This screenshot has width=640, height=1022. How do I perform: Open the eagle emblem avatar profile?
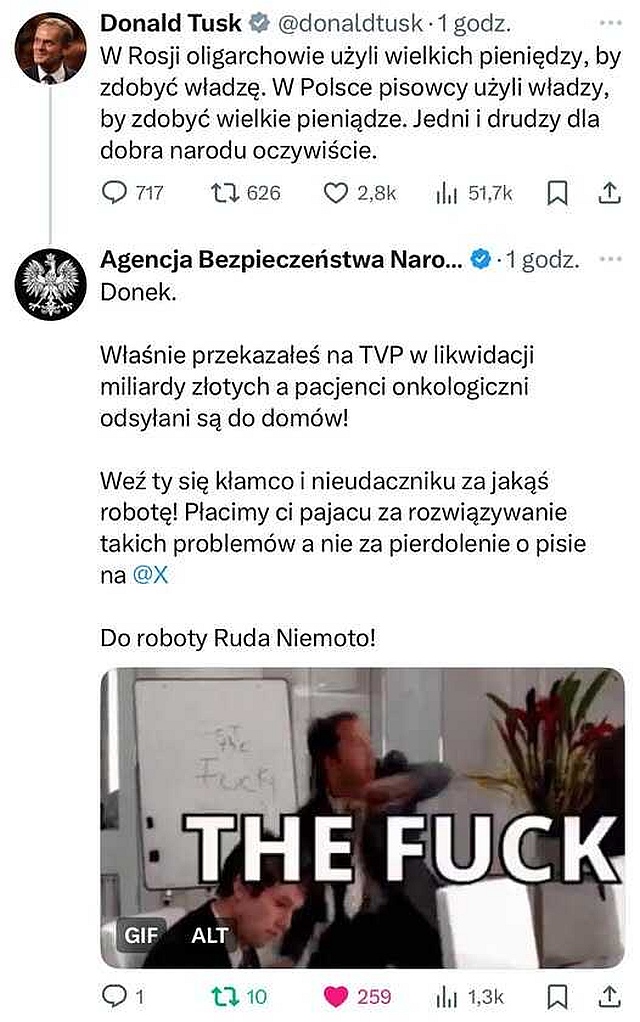coord(50,284)
